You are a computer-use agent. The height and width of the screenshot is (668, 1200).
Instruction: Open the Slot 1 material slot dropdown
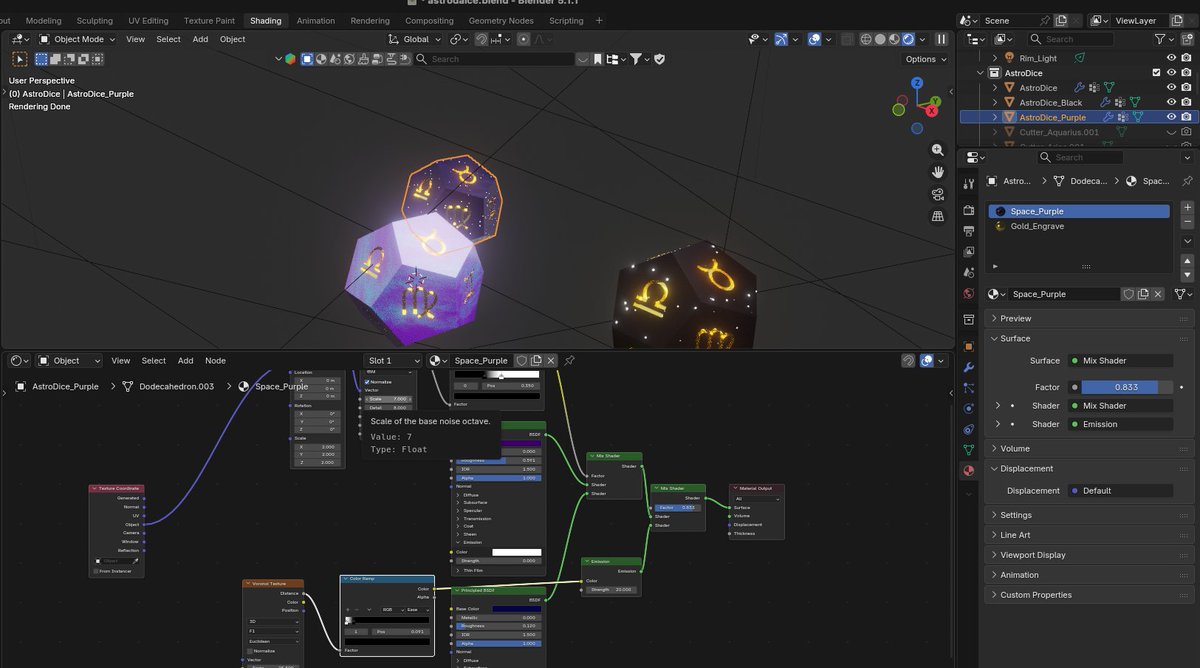coord(392,360)
